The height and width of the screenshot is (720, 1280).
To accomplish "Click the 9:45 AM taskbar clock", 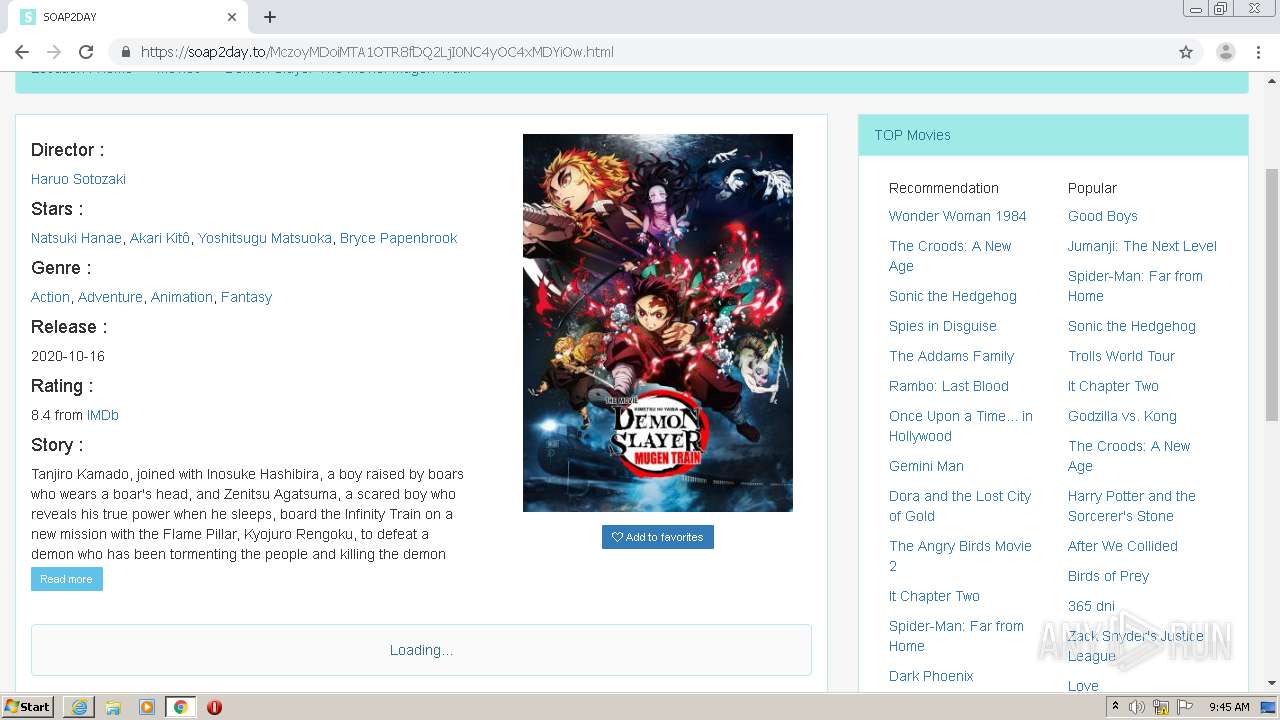I will coord(1229,707).
